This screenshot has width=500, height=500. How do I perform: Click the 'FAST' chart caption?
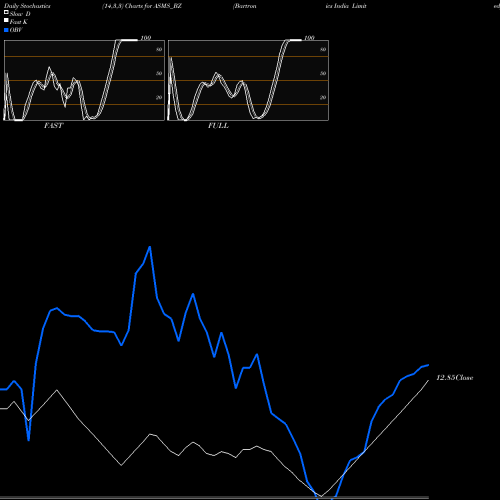coord(53,126)
